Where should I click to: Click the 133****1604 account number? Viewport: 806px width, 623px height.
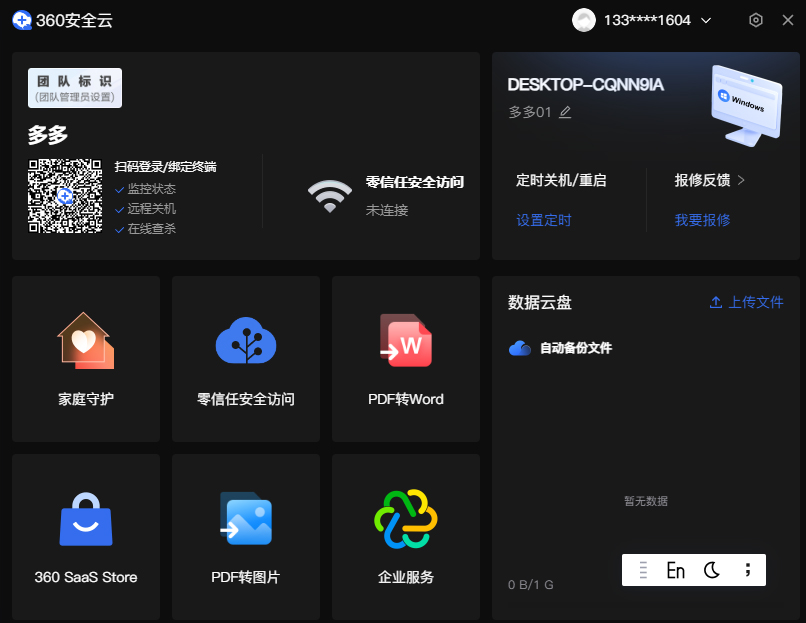pyautogui.click(x=647, y=20)
